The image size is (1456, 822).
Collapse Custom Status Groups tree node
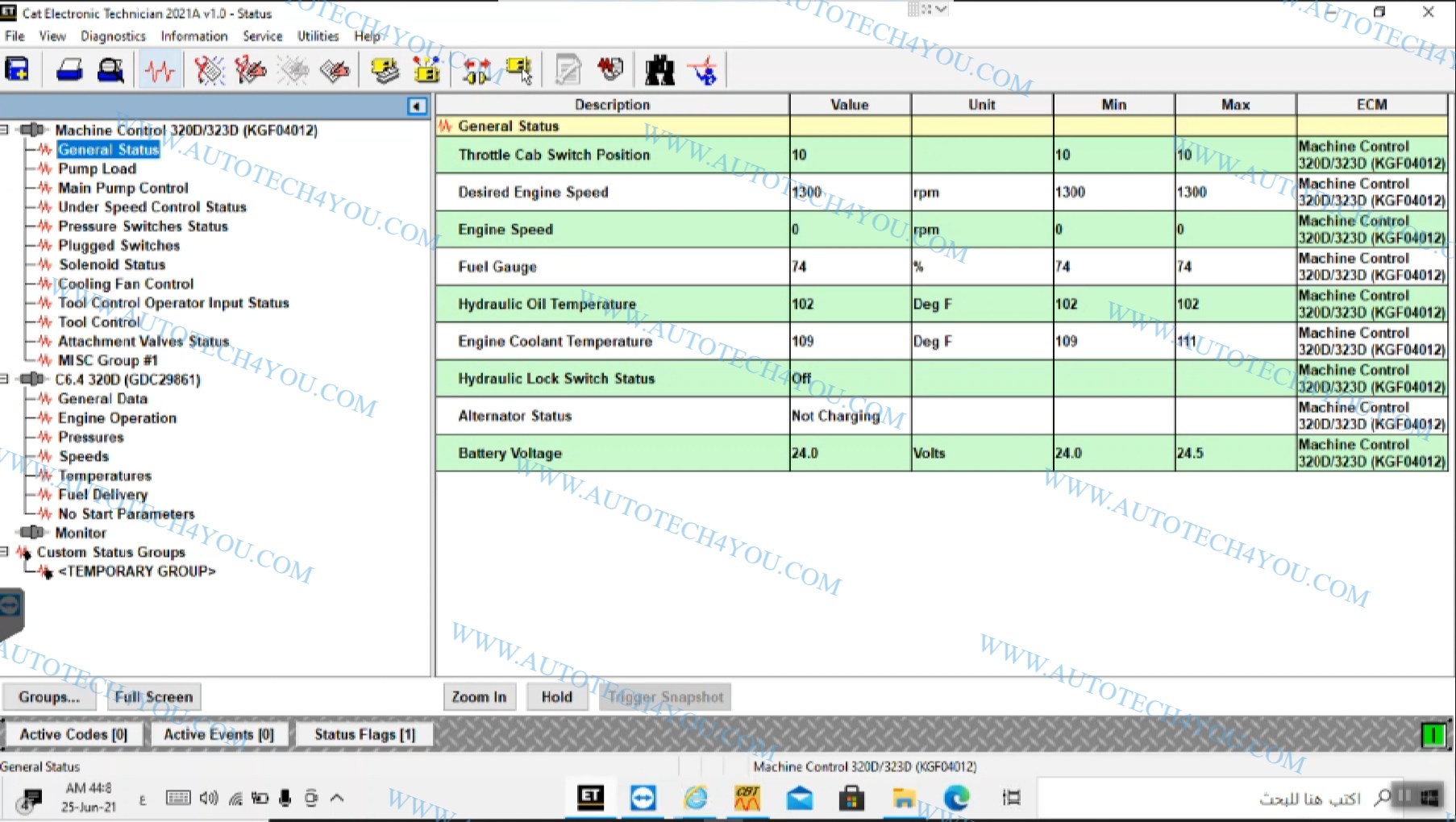point(5,552)
